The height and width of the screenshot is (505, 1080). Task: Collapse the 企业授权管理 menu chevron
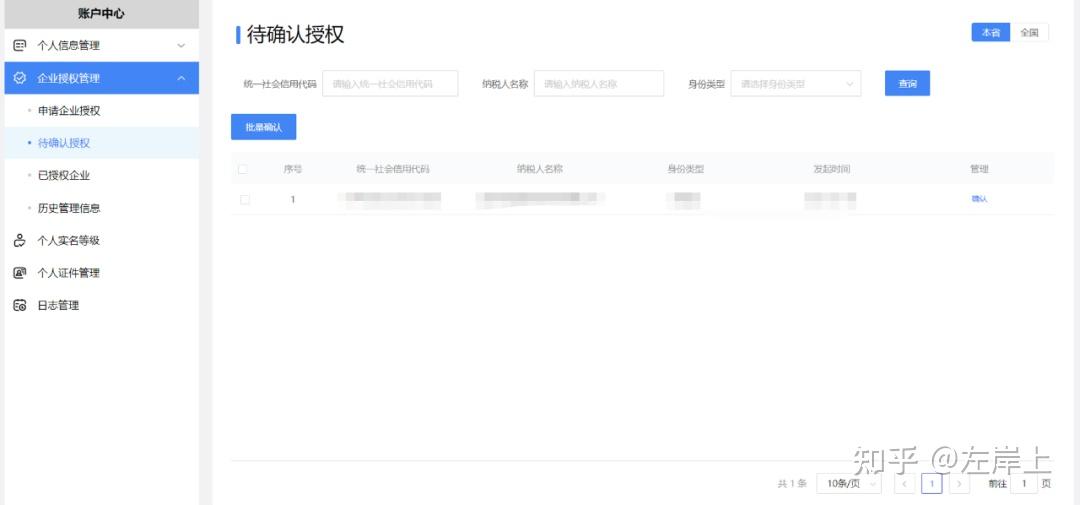click(181, 78)
